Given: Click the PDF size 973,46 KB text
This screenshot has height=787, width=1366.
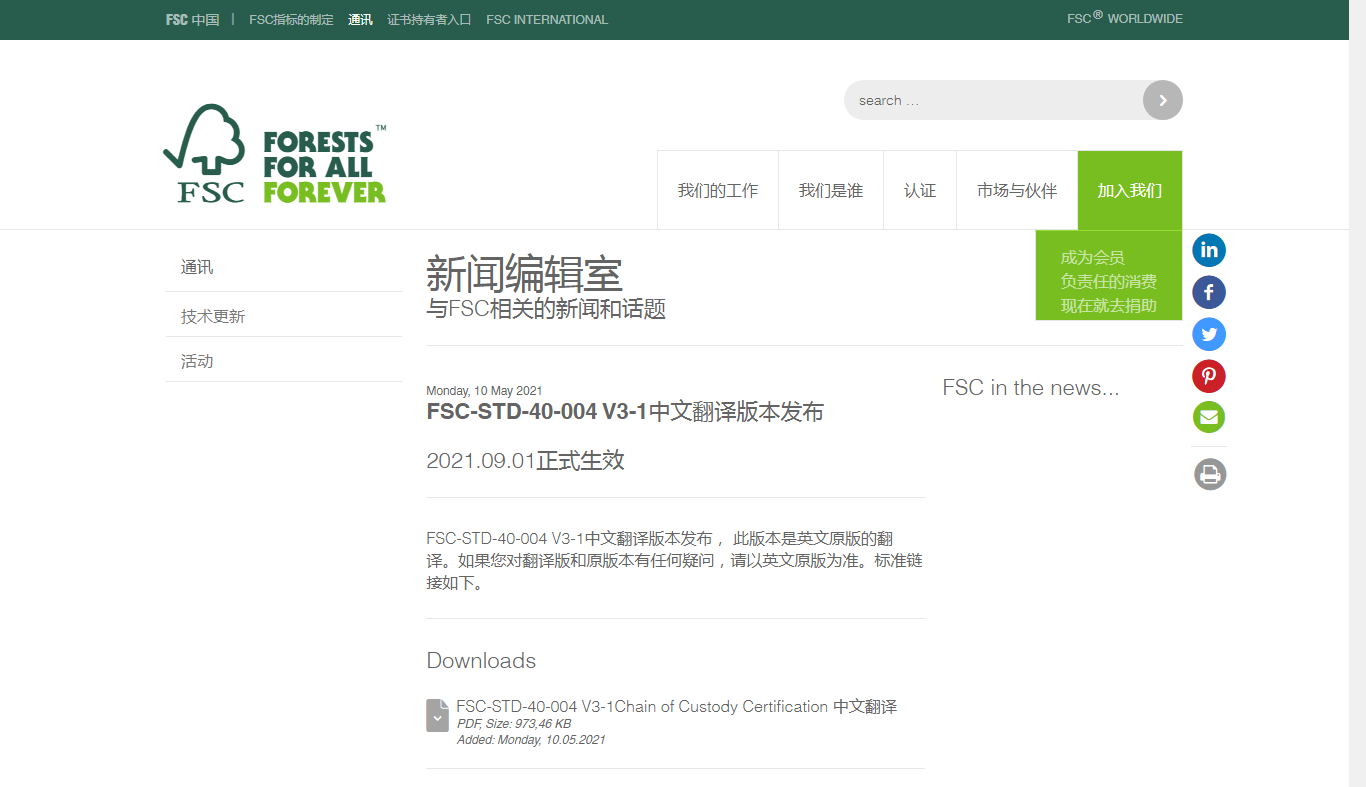Looking at the screenshot, I should [514, 724].
